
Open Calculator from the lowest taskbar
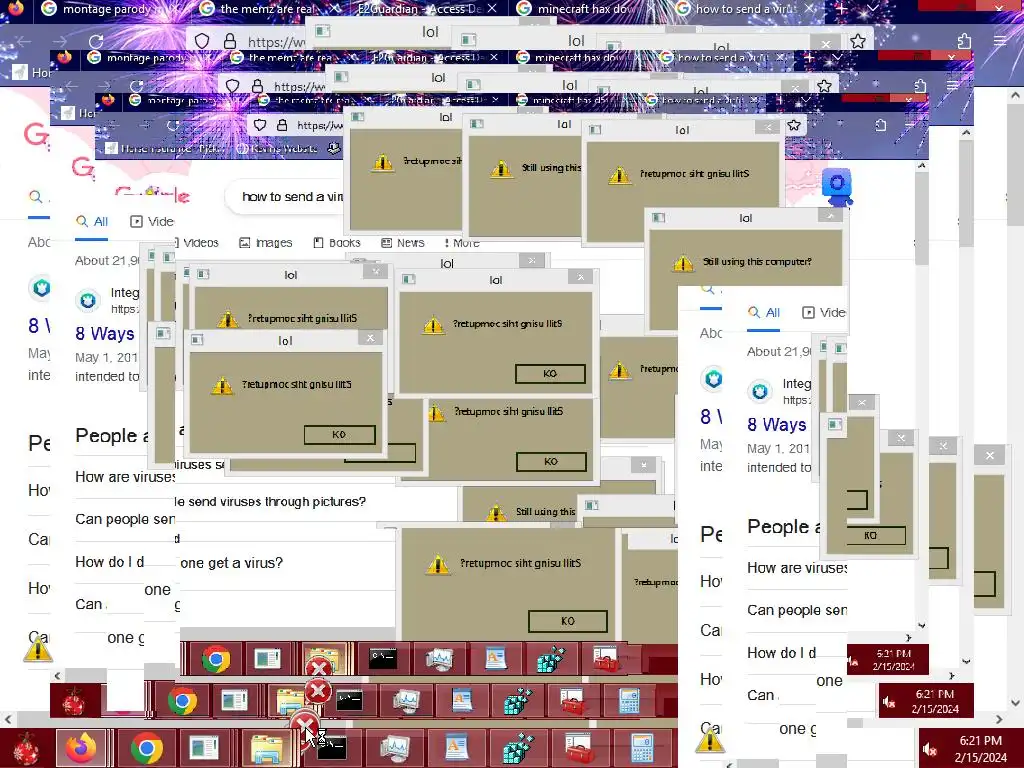pyautogui.click(x=642, y=748)
